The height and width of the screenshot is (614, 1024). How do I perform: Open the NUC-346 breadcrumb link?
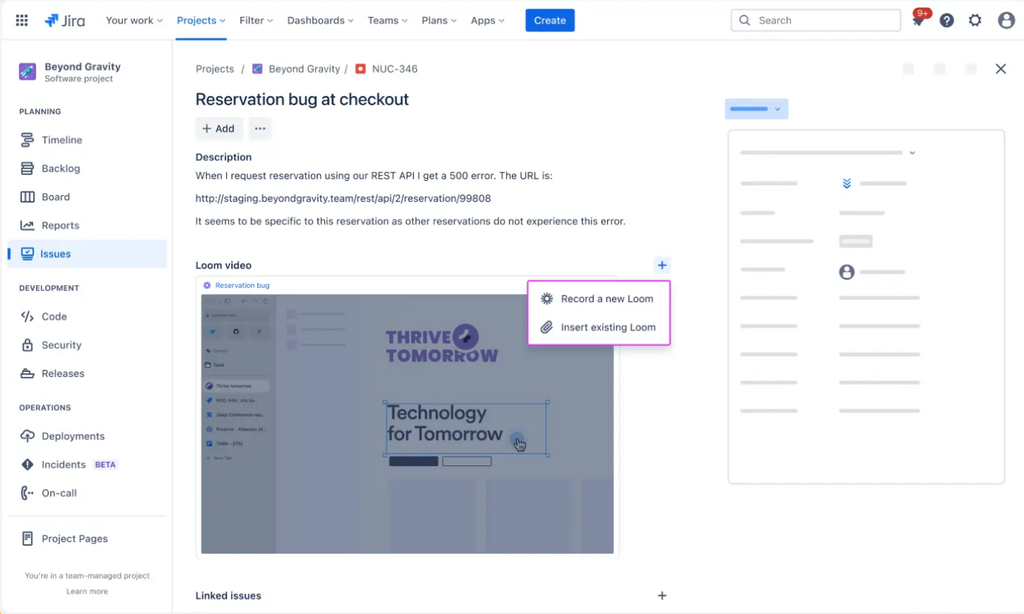(x=394, y=69)
